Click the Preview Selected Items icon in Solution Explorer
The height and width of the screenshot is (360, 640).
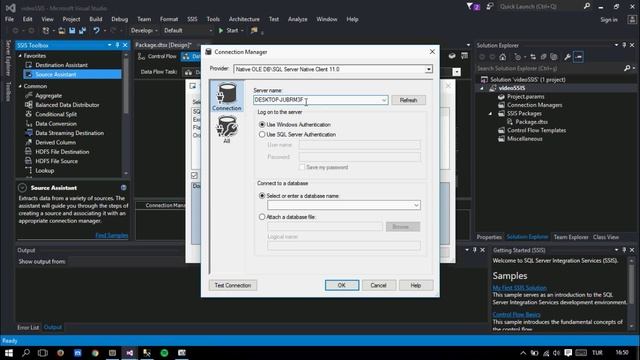click(x=578, y=57)
